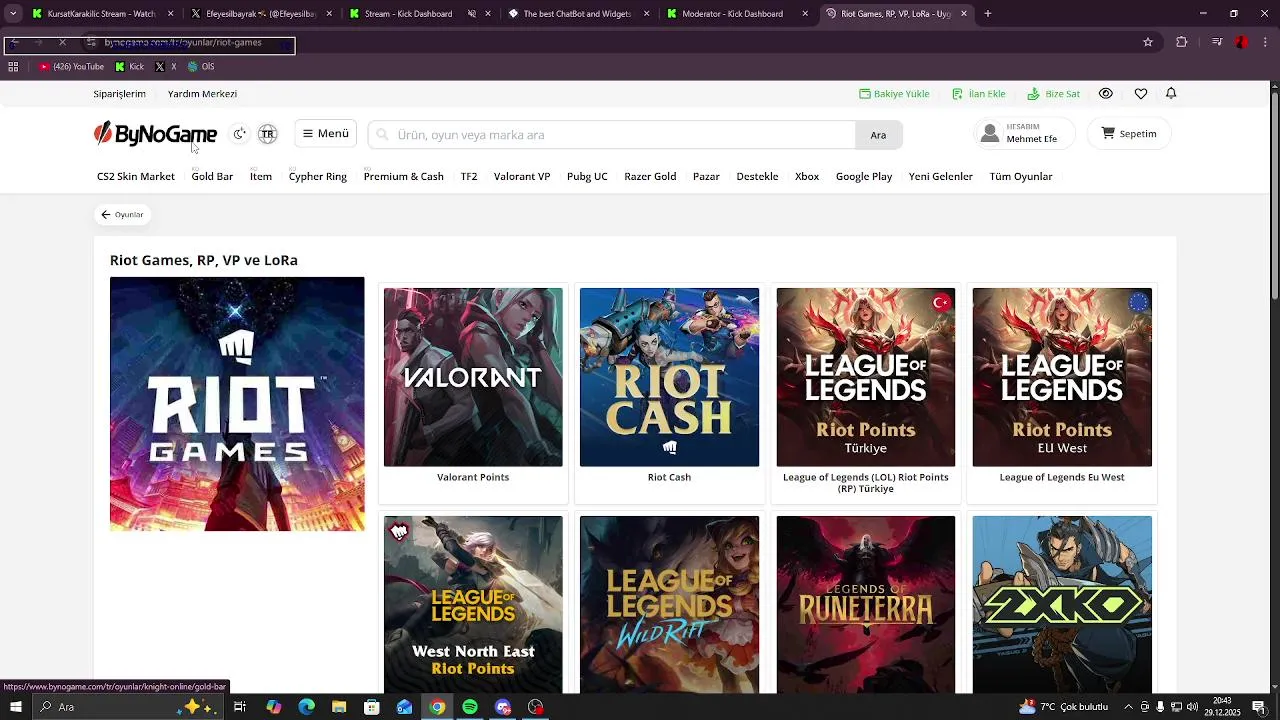Open the Windows Start menu
This screenshot has width=1280, height=720.
coord(15,707)
